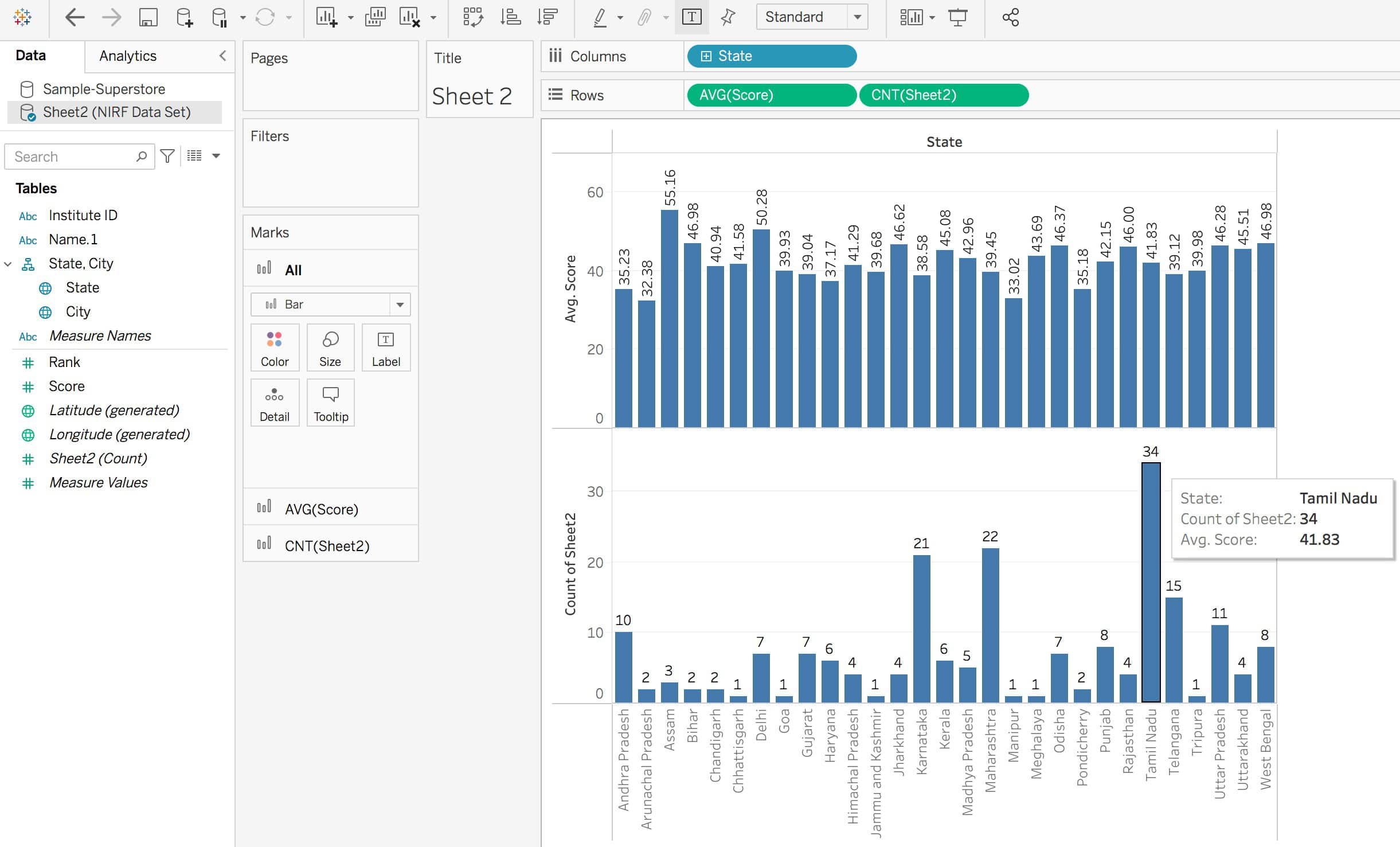Open the Standard fit dropdown
The height and width of the screenshot is (847, 1400).
click(x=857, y=17)
